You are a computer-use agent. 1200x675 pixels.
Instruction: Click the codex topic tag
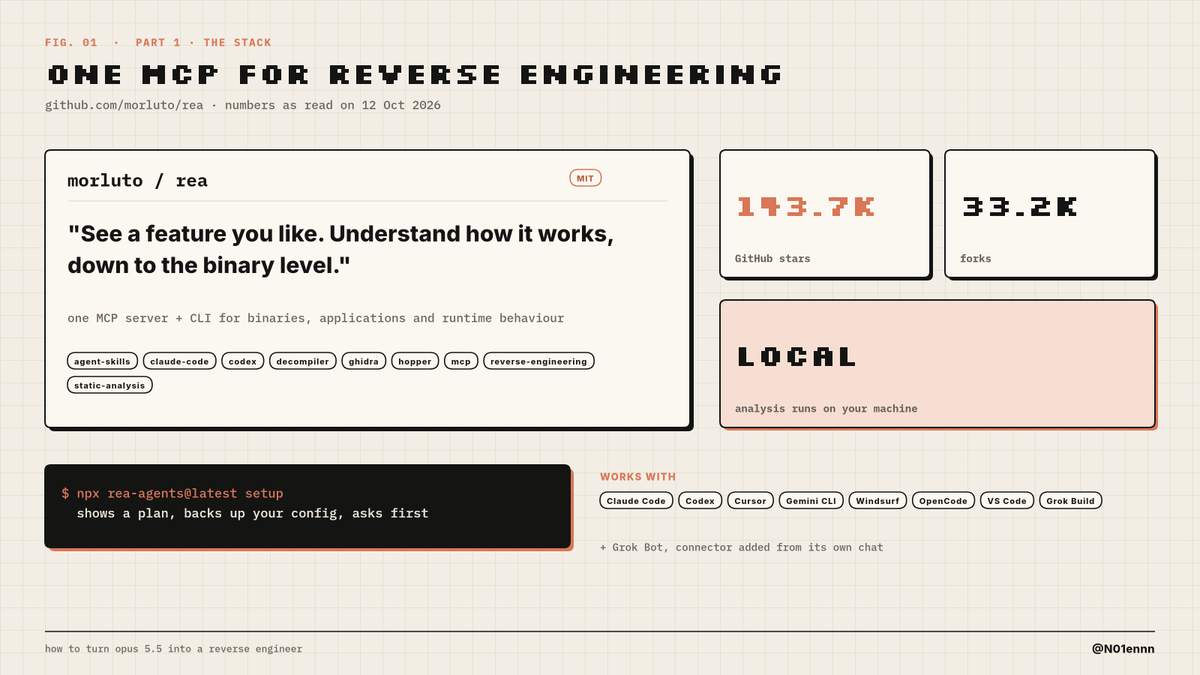pyautogui.click(x=243, y=361)
